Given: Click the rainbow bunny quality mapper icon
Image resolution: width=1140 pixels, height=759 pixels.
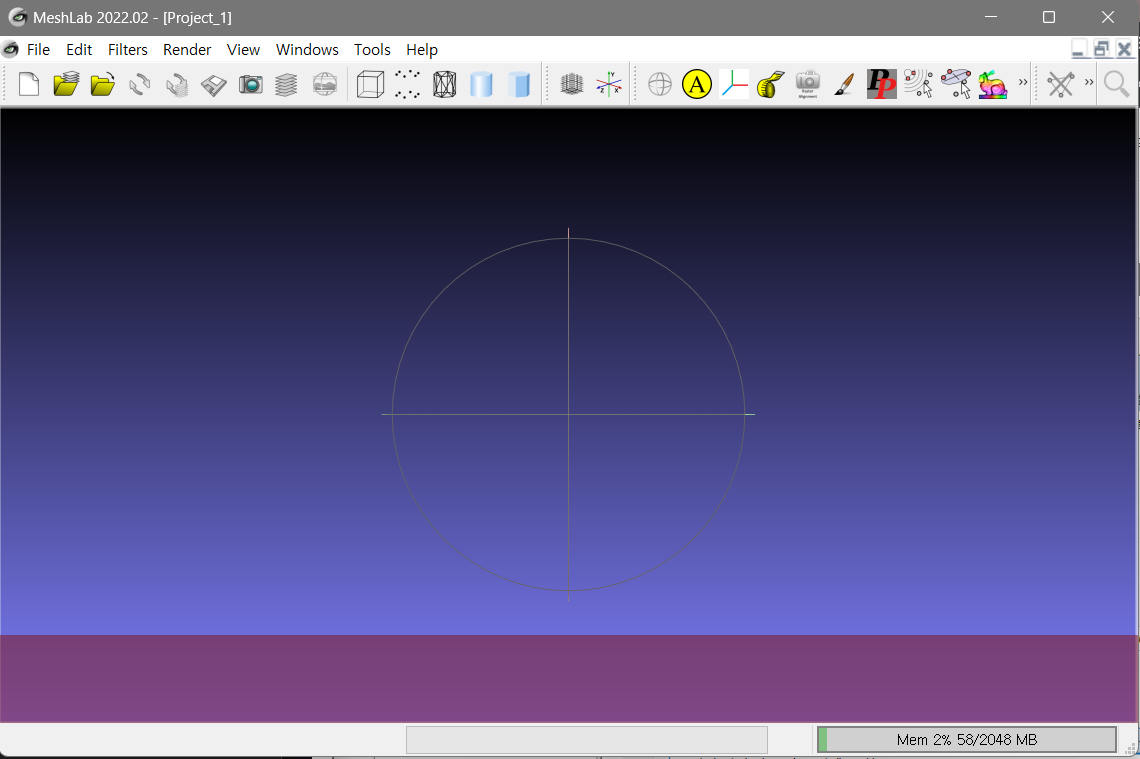Looking at the screenshot, I should [x=993, y=85].
